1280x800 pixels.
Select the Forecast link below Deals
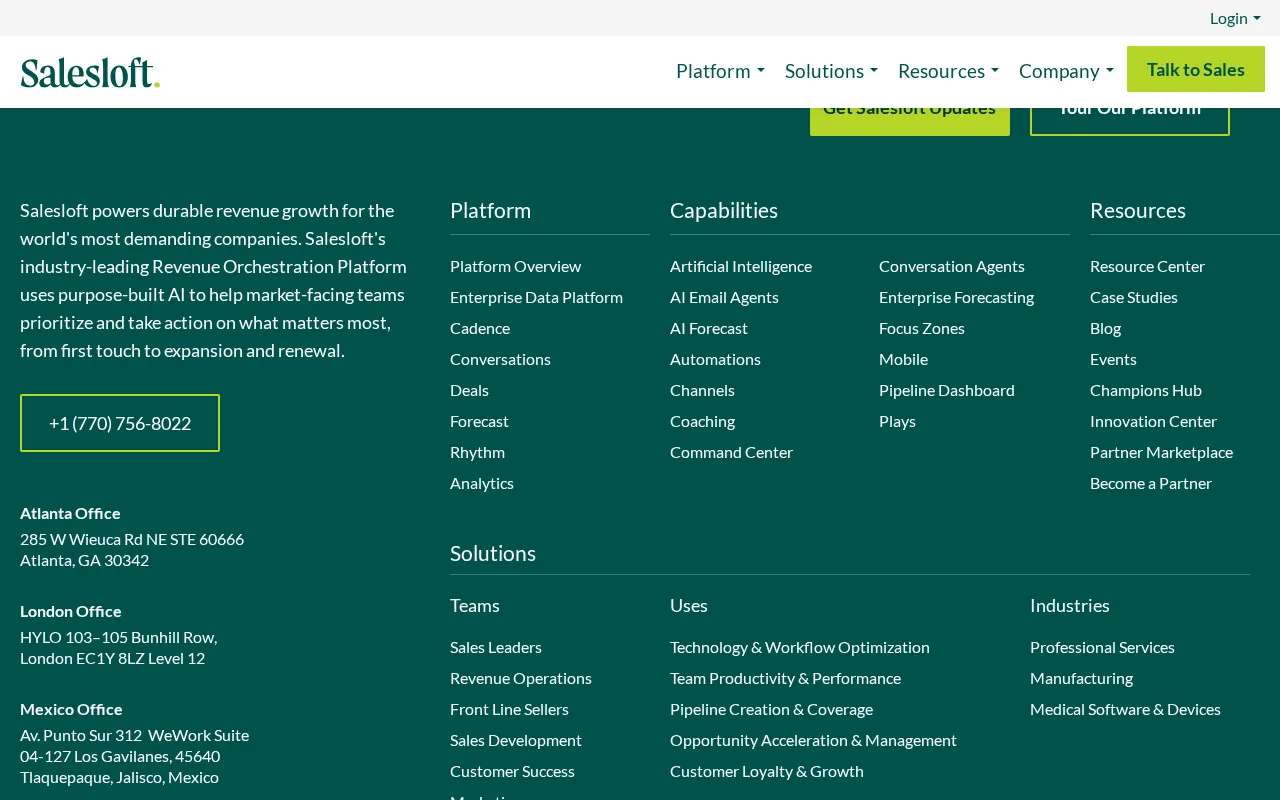click(479, 421)
